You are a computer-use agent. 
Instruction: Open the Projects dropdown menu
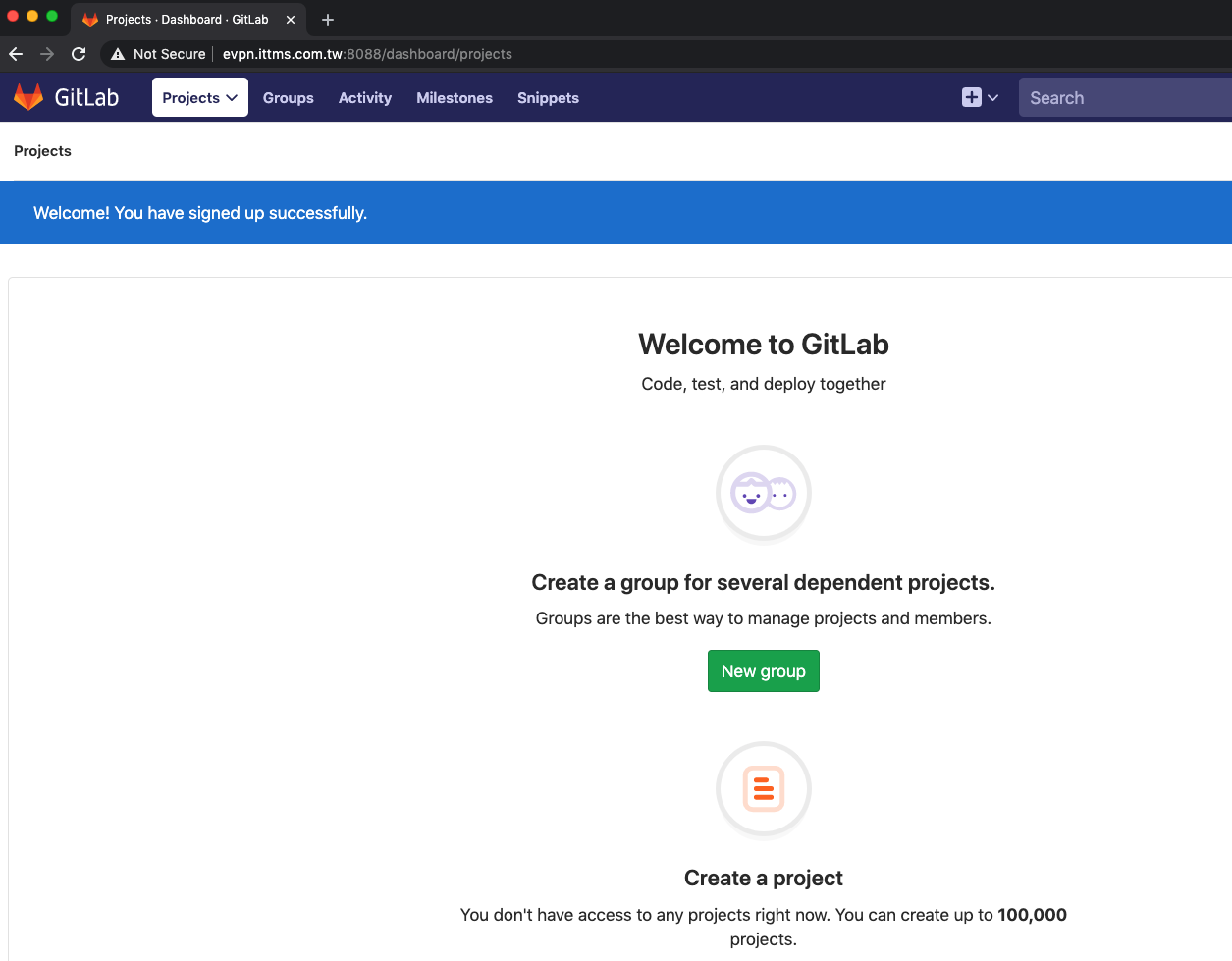pos(200,98)
